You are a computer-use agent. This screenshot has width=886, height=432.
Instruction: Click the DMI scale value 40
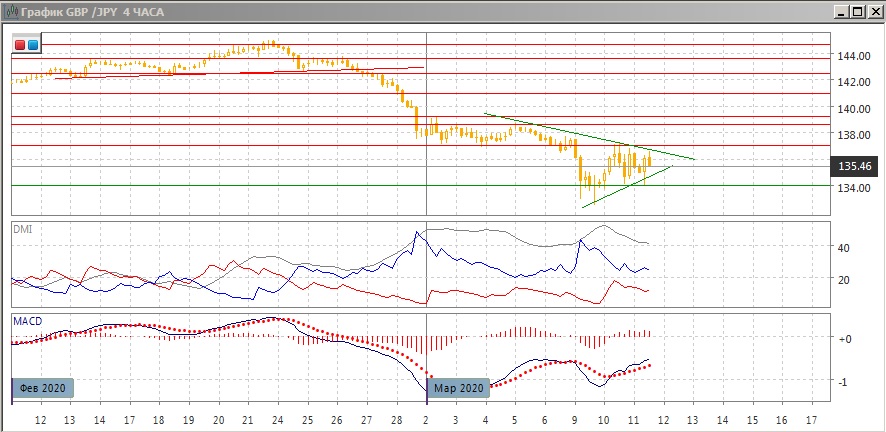click(843, 248)
